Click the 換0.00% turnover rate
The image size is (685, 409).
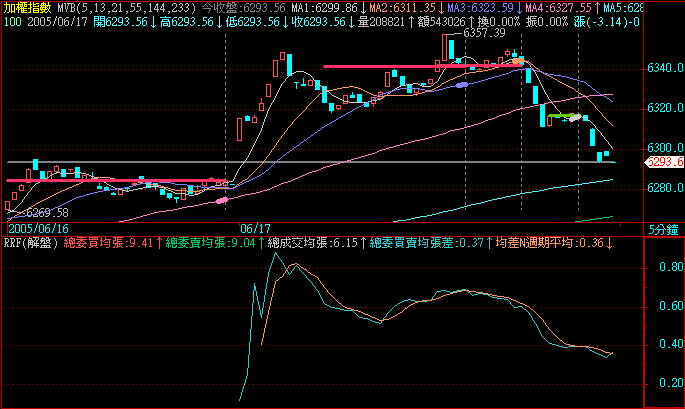pyautogui.click(x=498, y=22)
